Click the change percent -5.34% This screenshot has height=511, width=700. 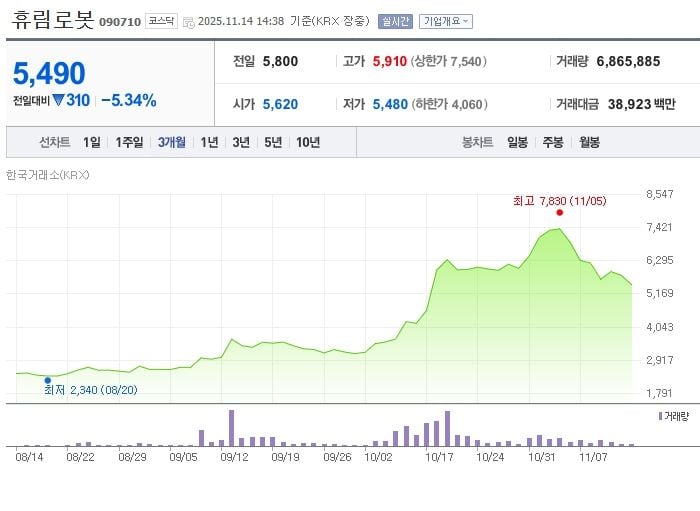[129, 100]
